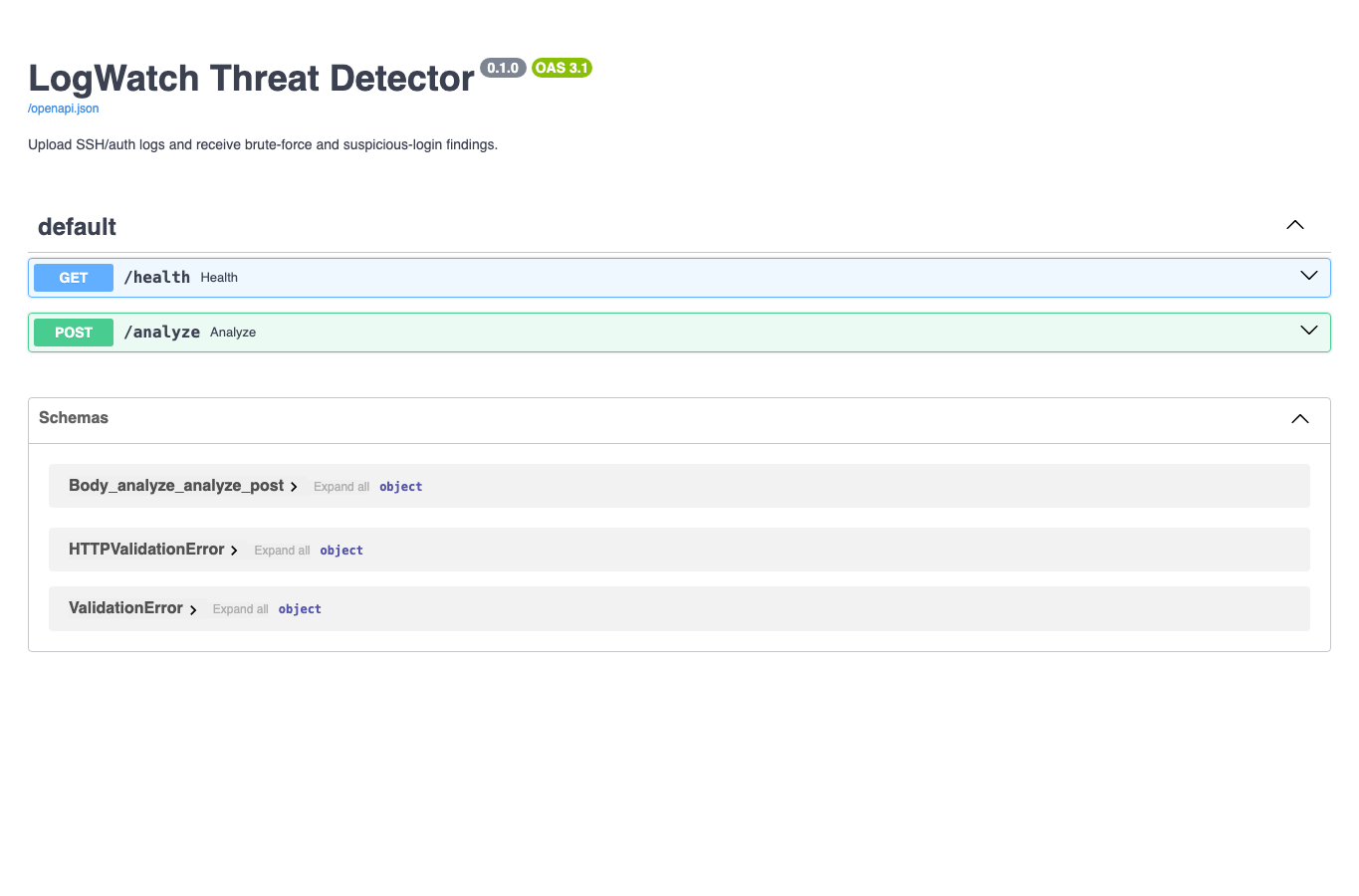The width and height of the screenshot is (1359, 896).
Task: Click the 'Health' summary text
Action: coord(219,278)
